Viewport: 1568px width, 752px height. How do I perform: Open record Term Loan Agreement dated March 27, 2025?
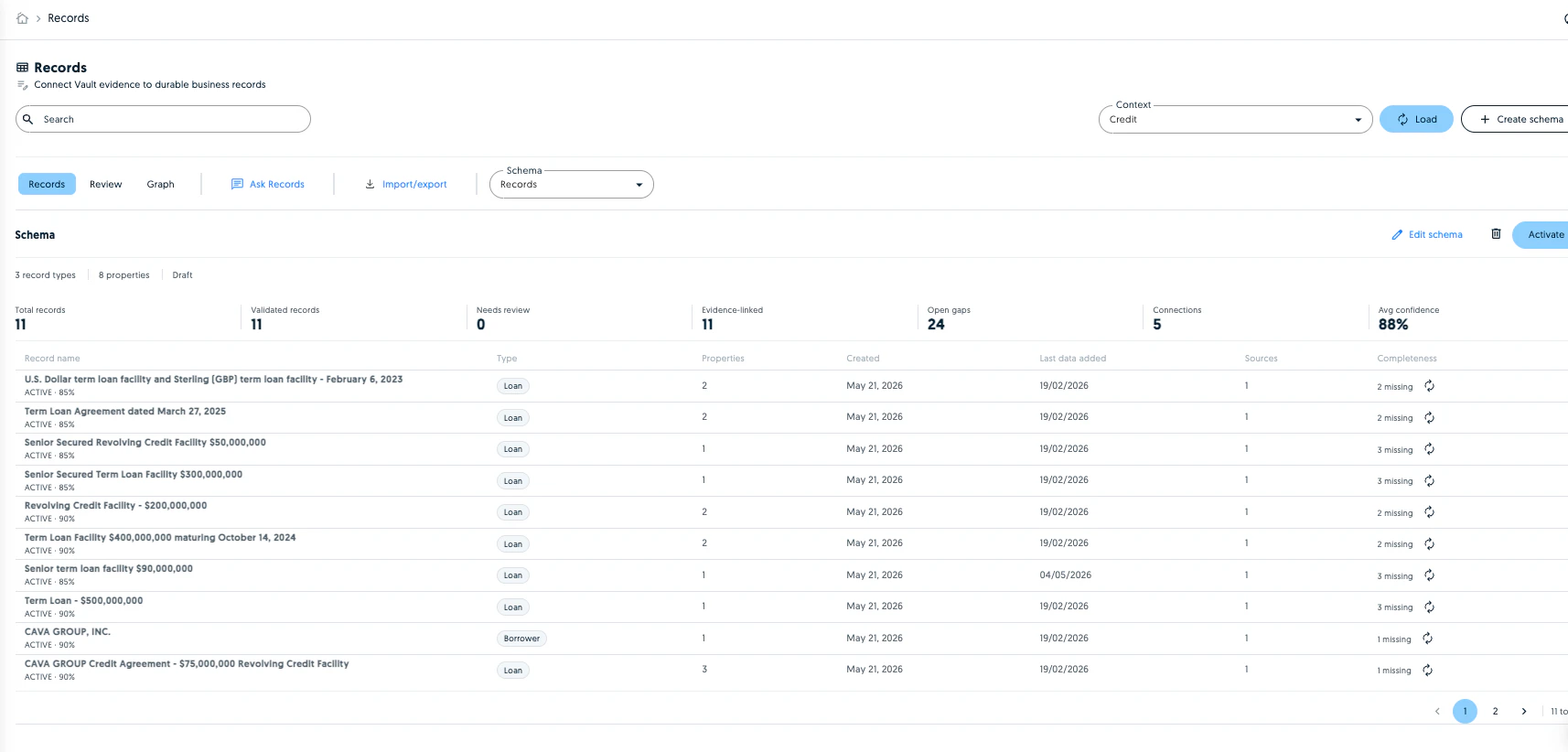(x=125, y=411)
